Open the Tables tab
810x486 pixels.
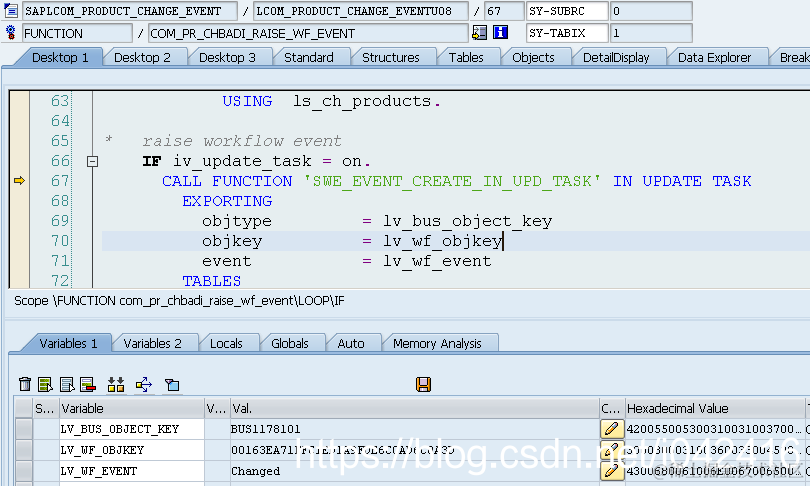click(466, 57)
